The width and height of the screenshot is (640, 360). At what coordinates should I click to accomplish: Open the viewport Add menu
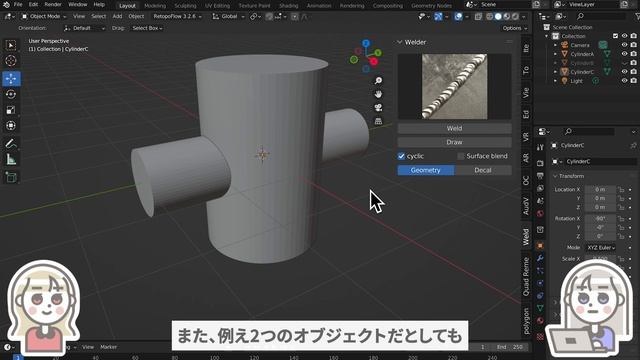[x=117, y=16]
